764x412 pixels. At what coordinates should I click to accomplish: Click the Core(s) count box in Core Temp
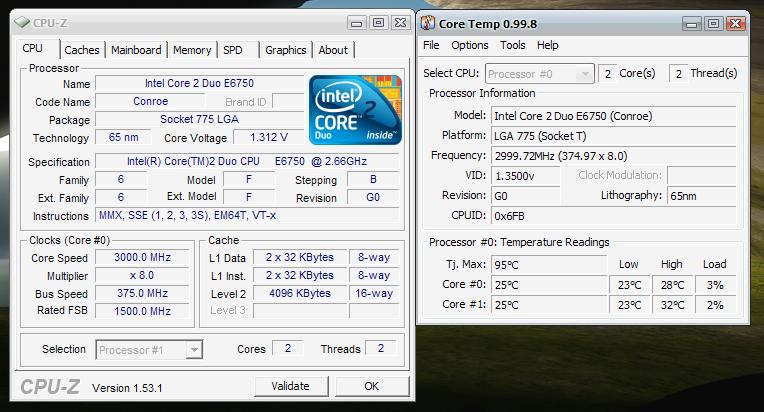coord(607,74)
